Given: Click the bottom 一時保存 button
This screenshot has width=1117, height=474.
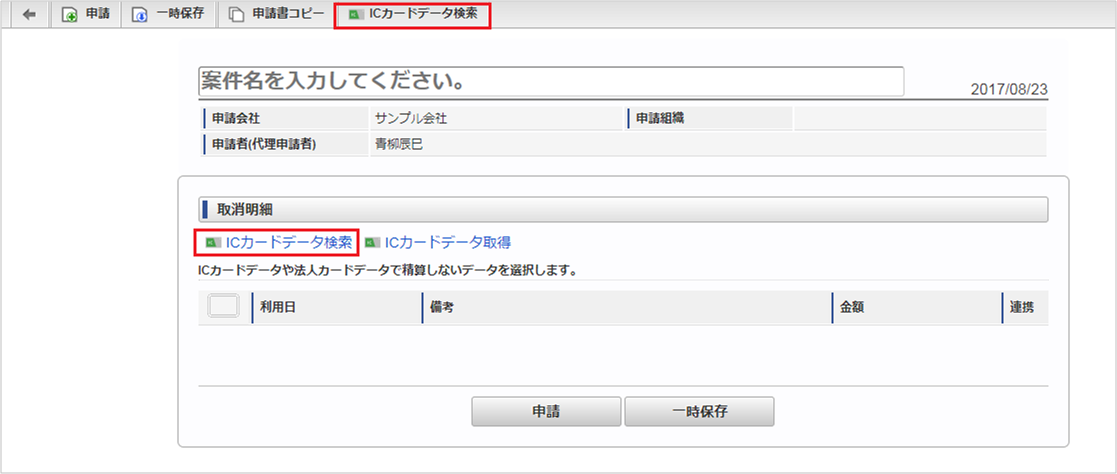Looking at the screenshot, I should (x=699, y=411).
